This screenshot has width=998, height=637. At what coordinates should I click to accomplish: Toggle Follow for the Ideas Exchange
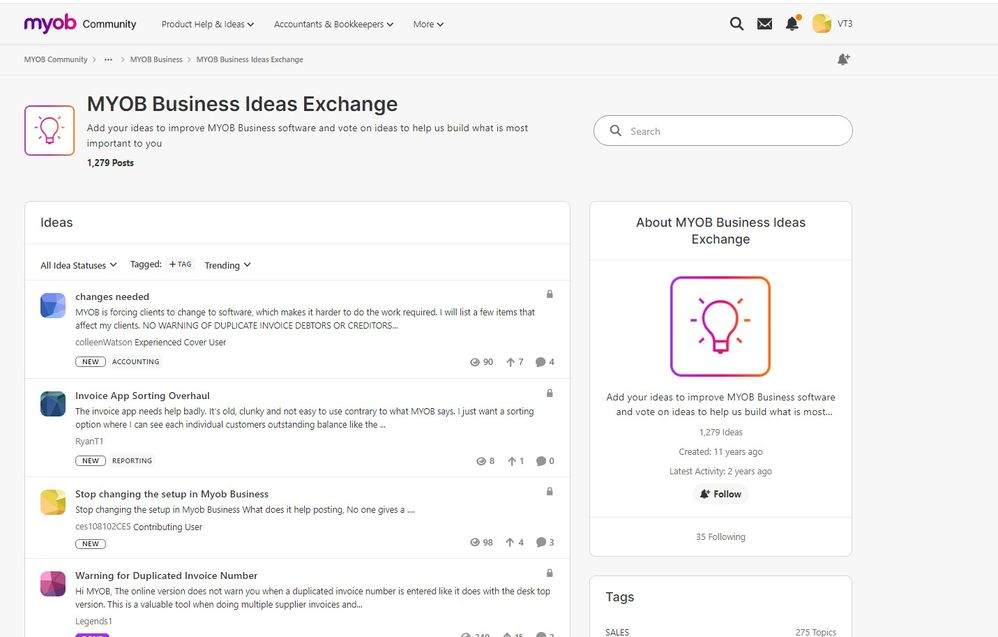[x=720, y=494]
